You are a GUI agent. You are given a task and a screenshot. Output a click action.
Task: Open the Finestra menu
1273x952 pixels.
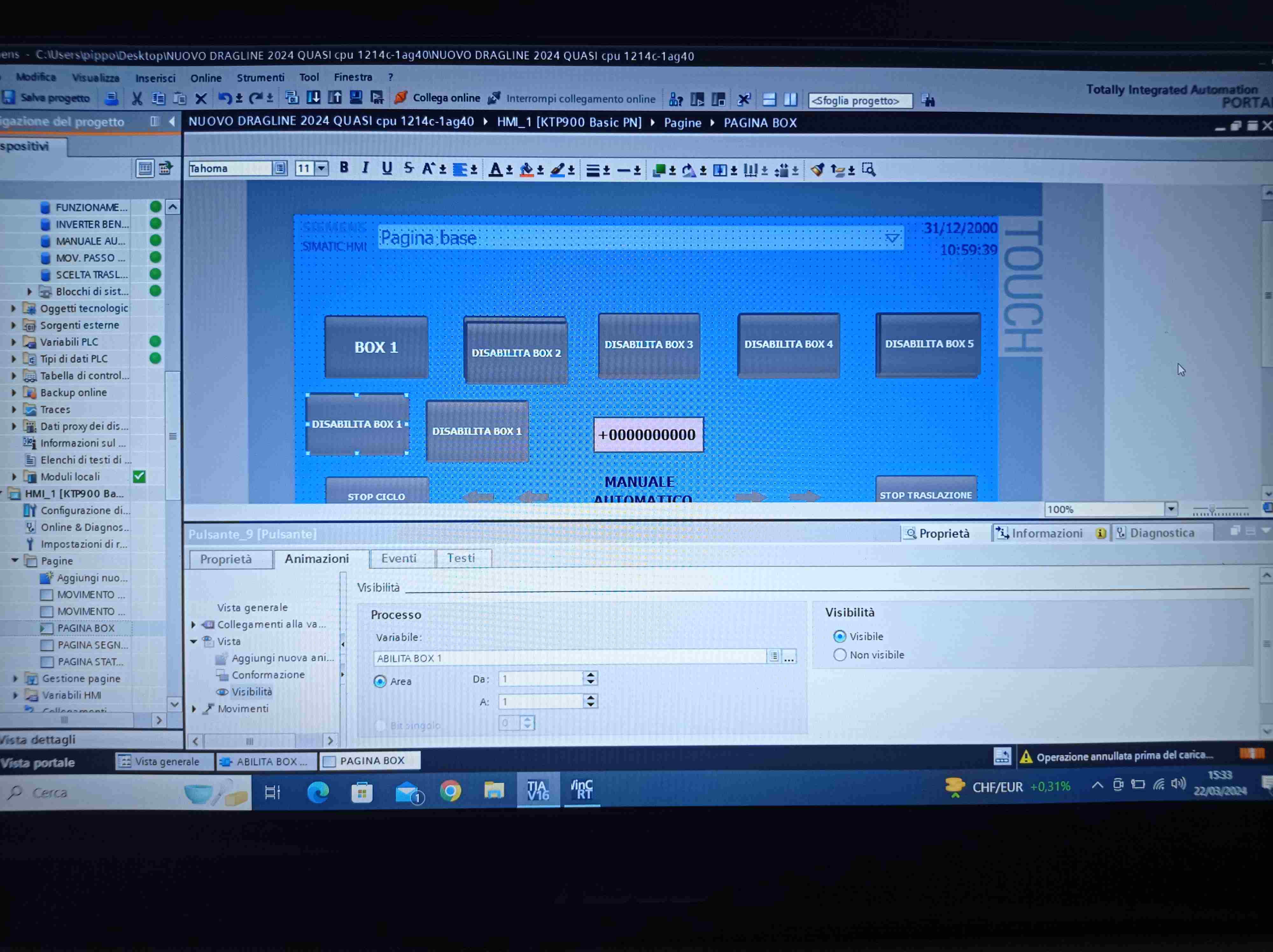pyautogui.click(x=353, y=76)
